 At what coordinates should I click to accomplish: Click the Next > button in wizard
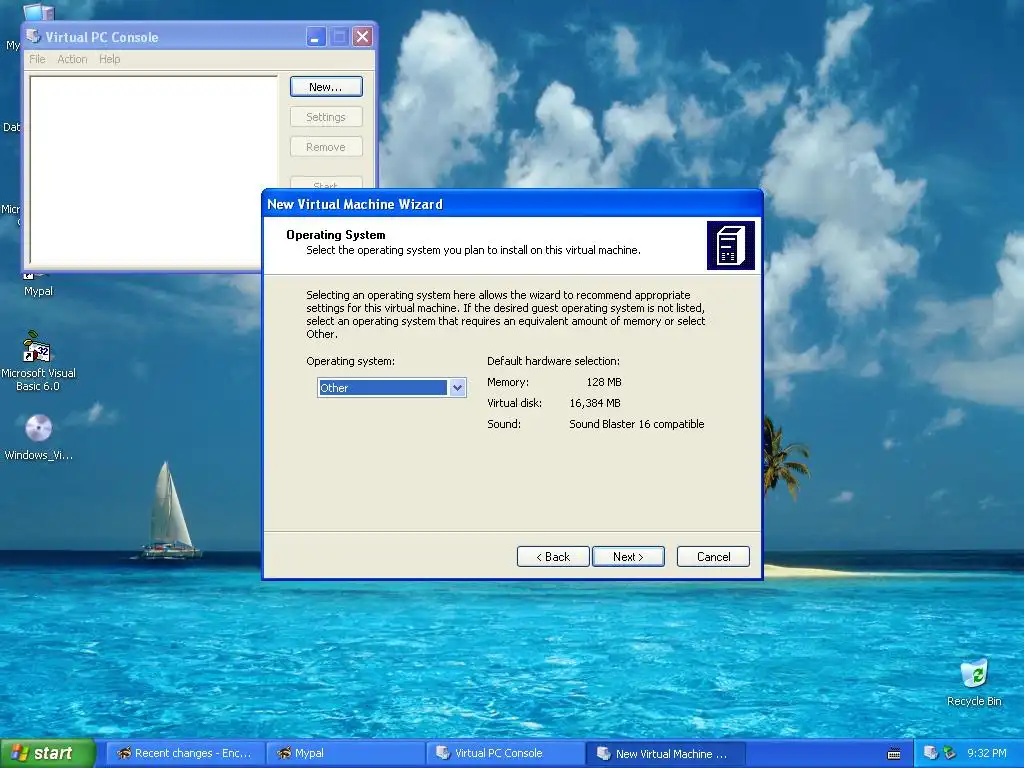[628, 556]
